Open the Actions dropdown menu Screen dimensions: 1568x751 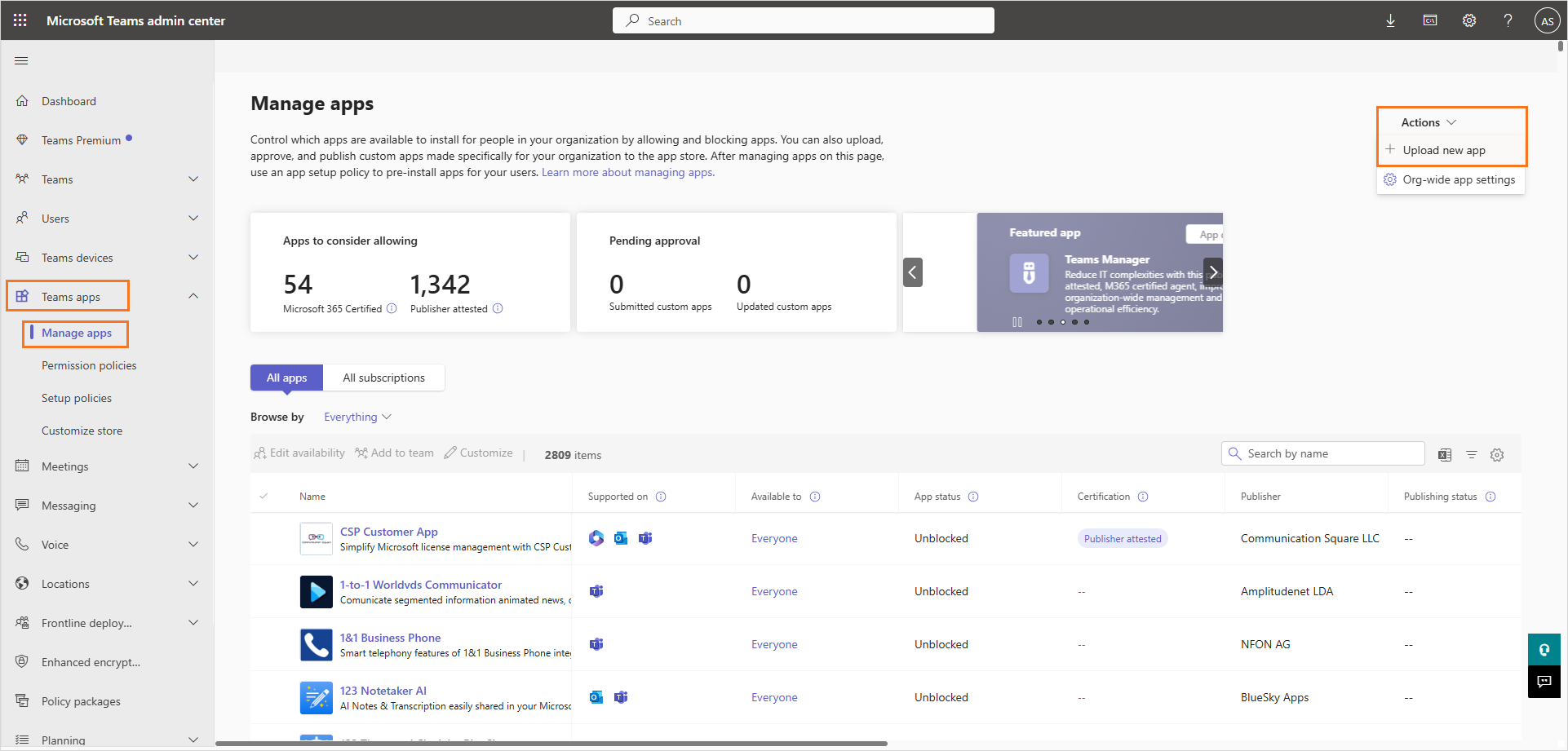tap(1429, 122)
